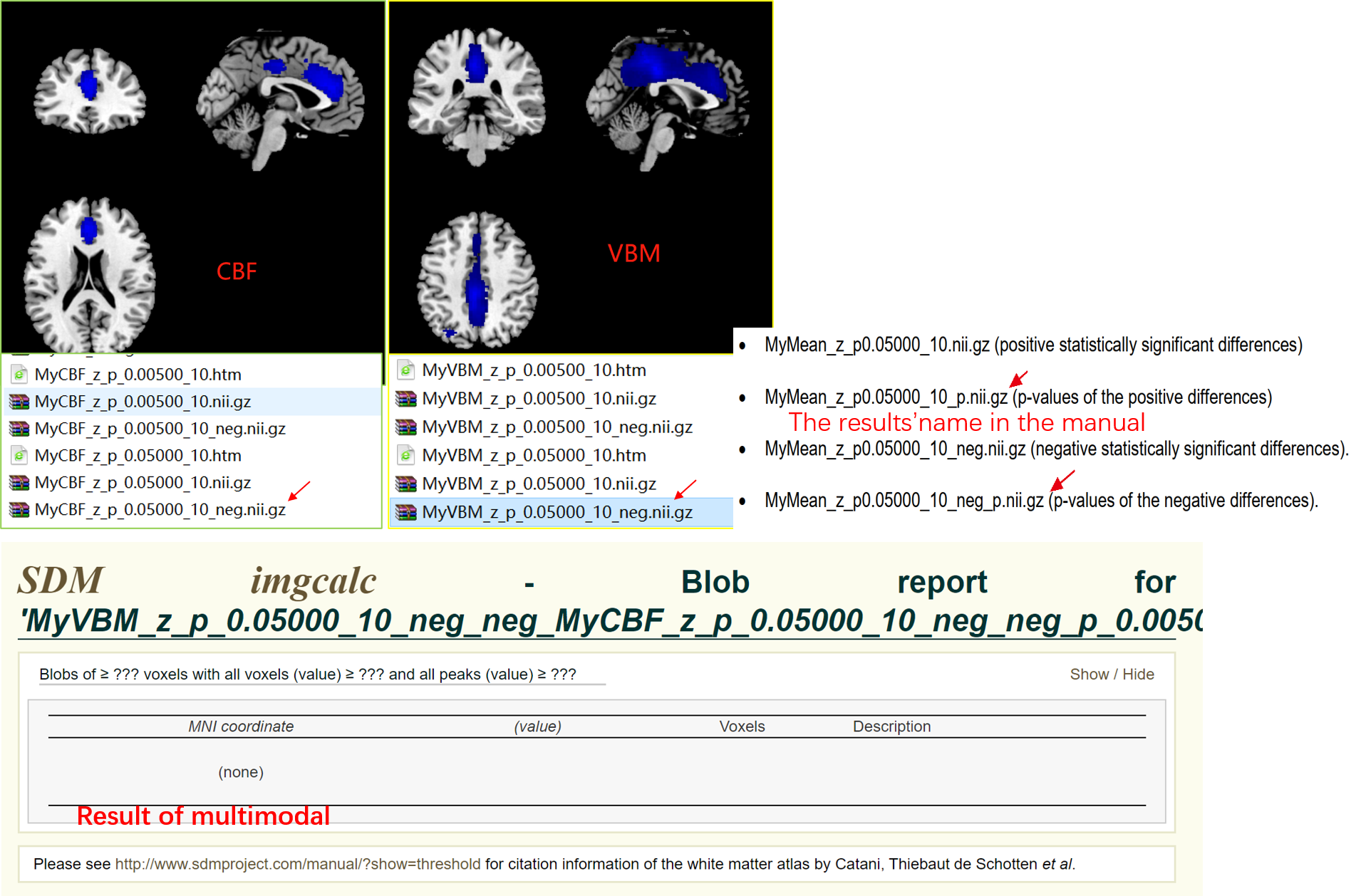Click the MyVBM_z_p_0.05000_10.htm page icon
The width and height of the screenshot is (1361, 896).
pos(406,455)
